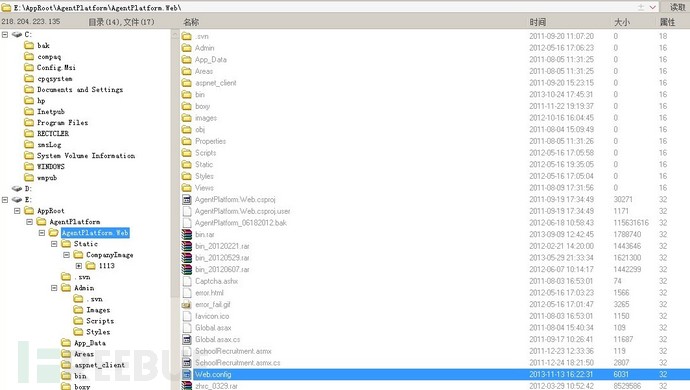
Task: Expand the 1113 folder node
Action: pos(79,265)
